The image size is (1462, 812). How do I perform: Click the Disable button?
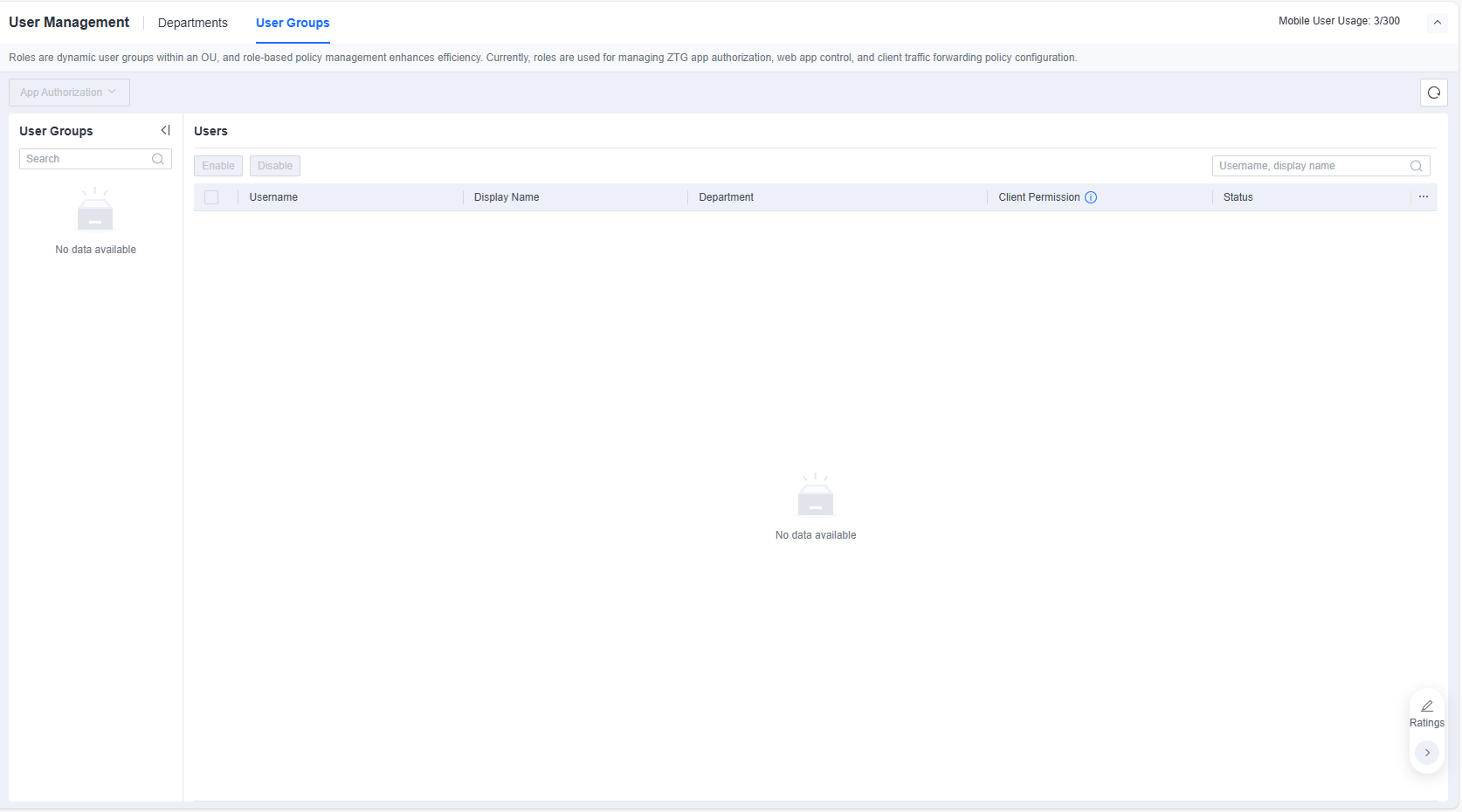[x=275, y=166]
